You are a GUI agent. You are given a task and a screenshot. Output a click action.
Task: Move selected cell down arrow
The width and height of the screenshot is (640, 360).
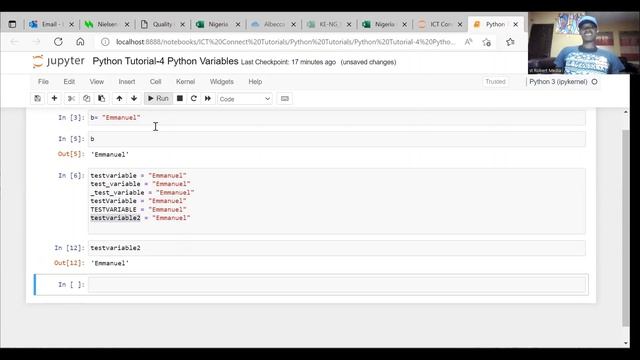click(134, 99)
